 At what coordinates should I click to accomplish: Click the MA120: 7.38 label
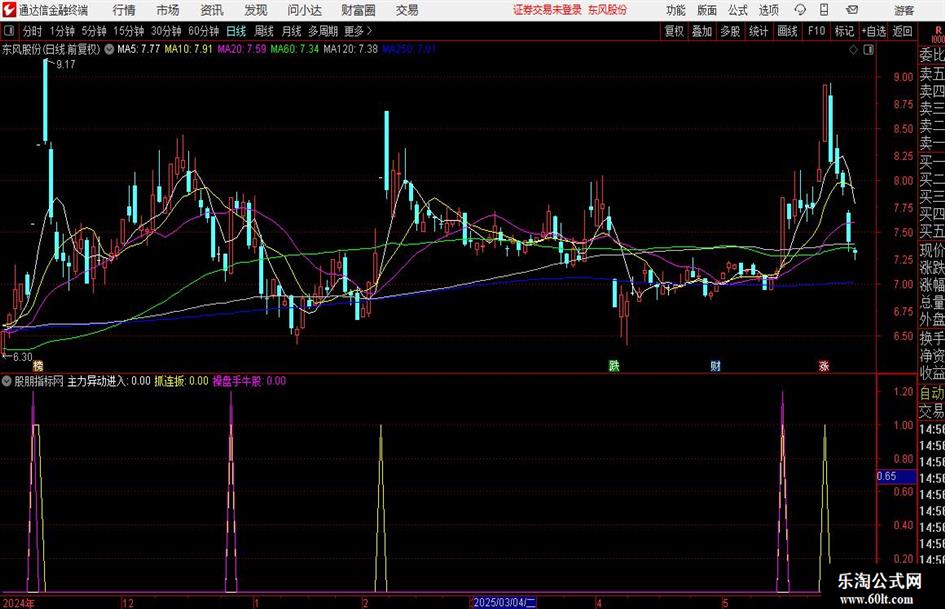(x=351, y=49)
